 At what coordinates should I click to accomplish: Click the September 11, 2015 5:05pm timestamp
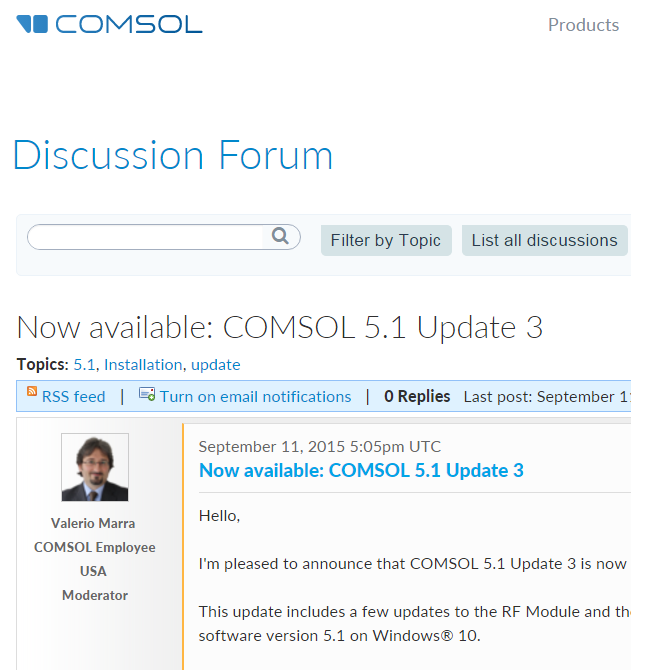(x=319, y=447)
